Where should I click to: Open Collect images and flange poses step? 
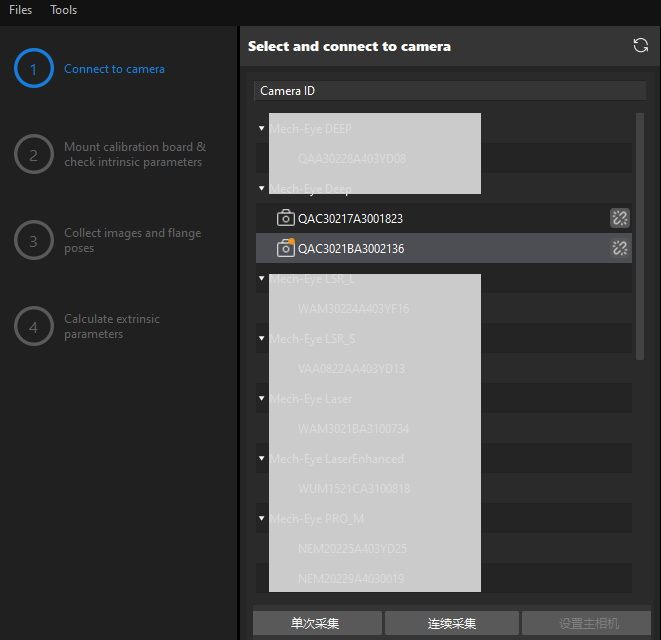coord(133,240)
